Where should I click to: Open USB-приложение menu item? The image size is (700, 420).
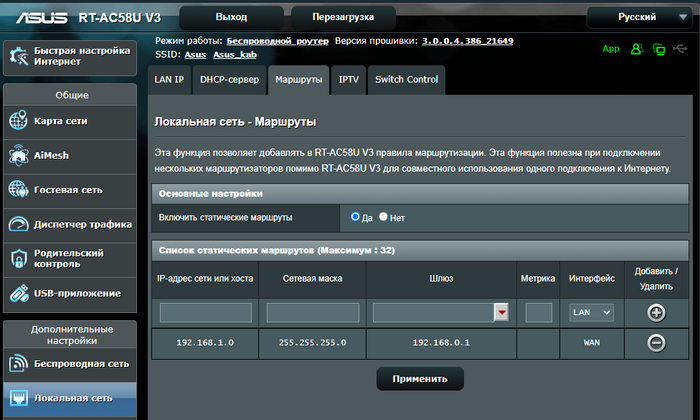[70, 294]
